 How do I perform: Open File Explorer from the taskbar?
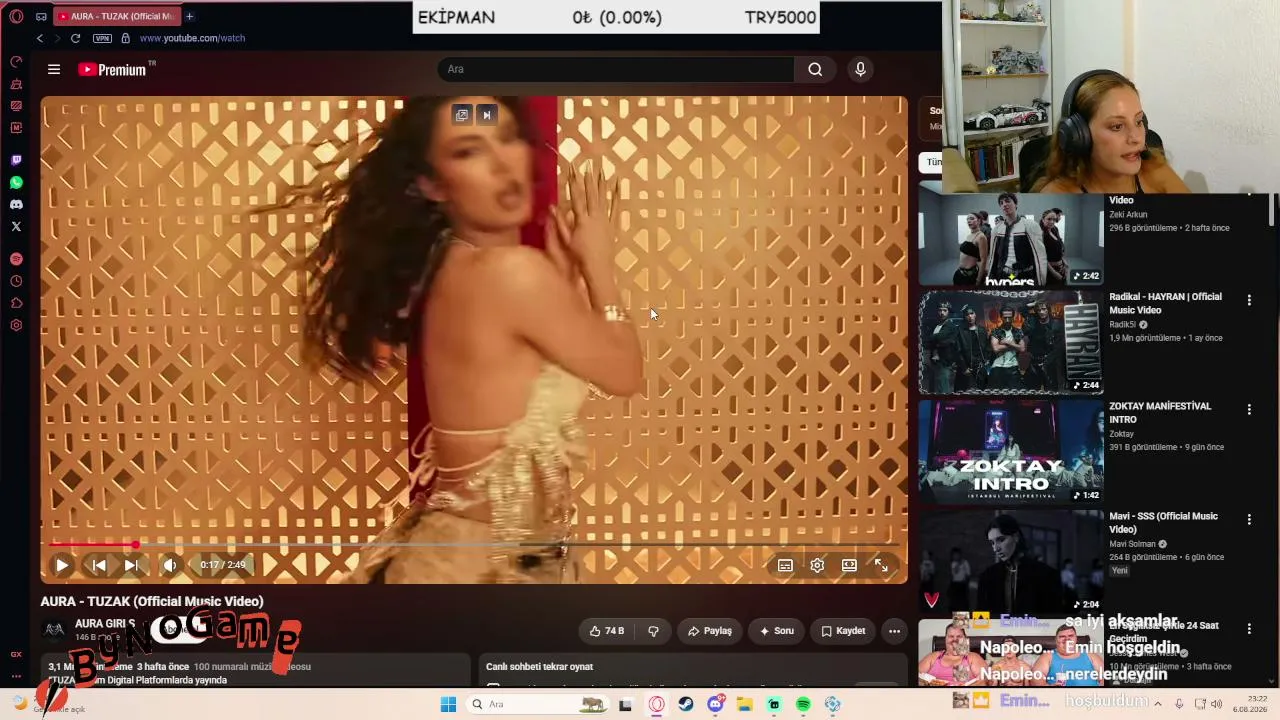(744, 704)
